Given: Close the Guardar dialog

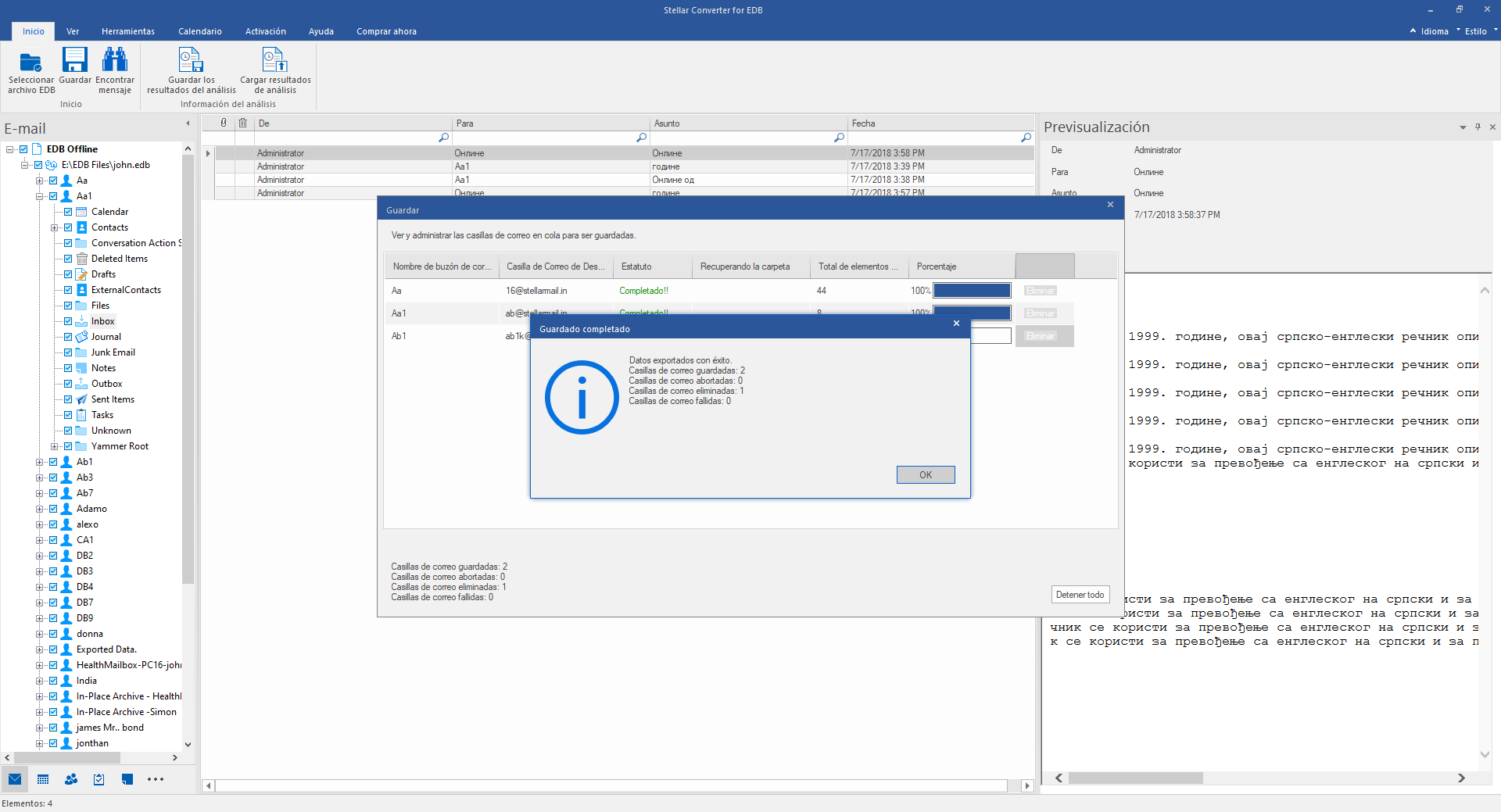Looking at the screenshot, I should pyautogui.click(x=1110, y=205).
